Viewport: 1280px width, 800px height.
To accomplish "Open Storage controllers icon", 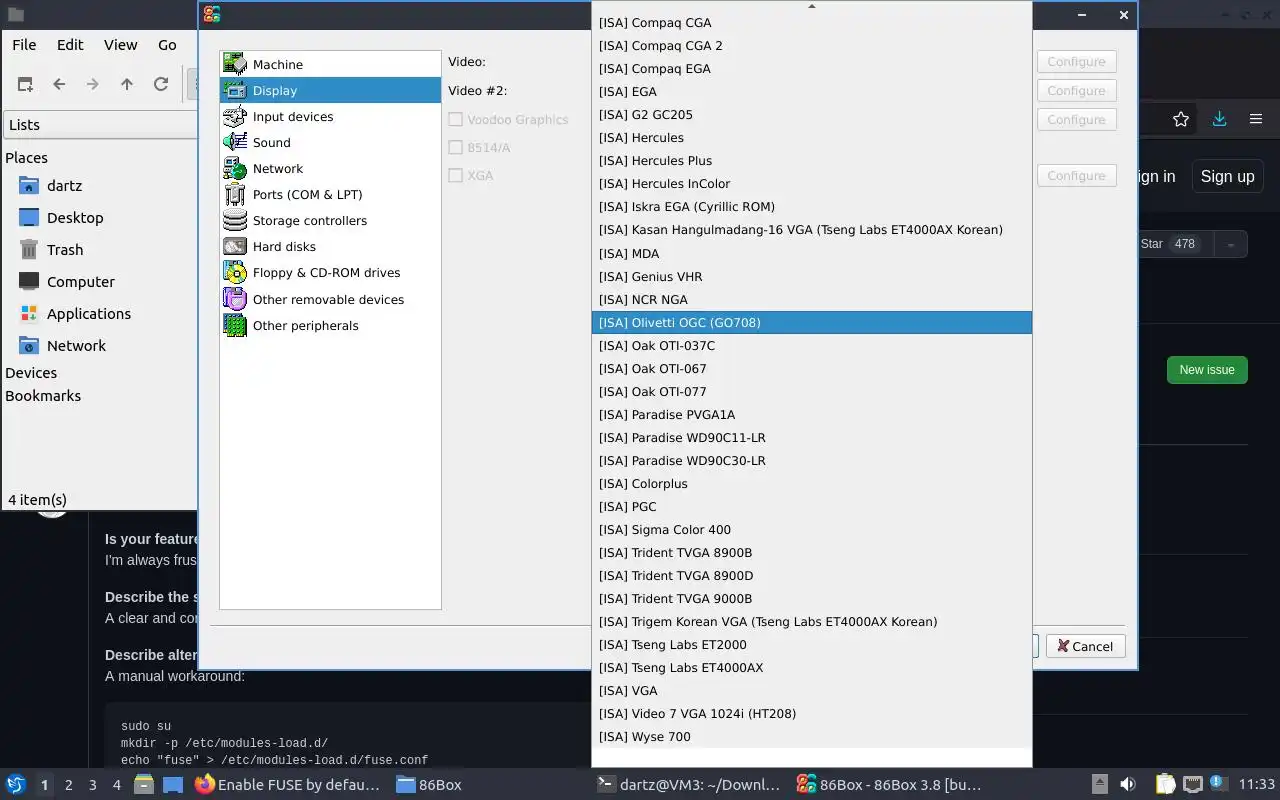I will 235,220.
